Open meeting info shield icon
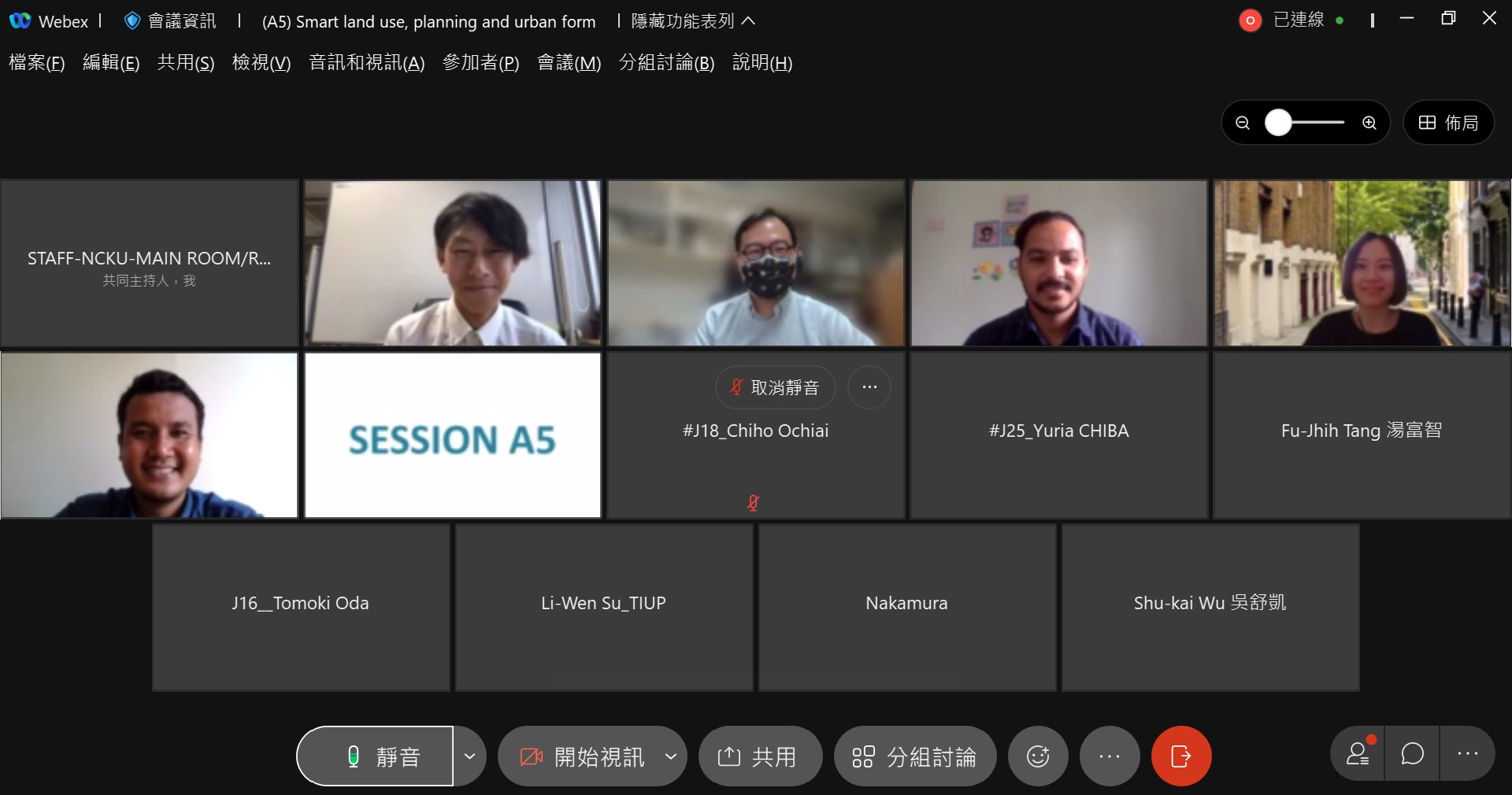This screenshot has height=795, width=1512. [132, 21]
